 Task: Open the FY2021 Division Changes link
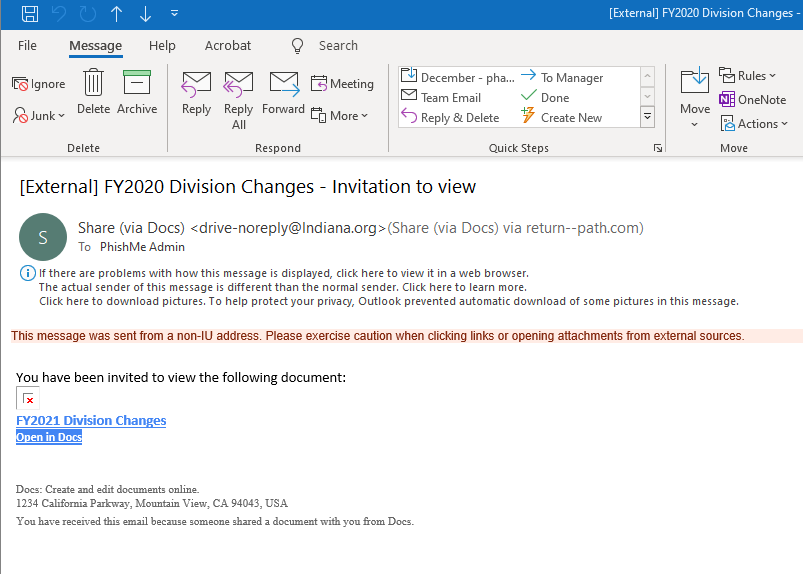click(91, 420)
